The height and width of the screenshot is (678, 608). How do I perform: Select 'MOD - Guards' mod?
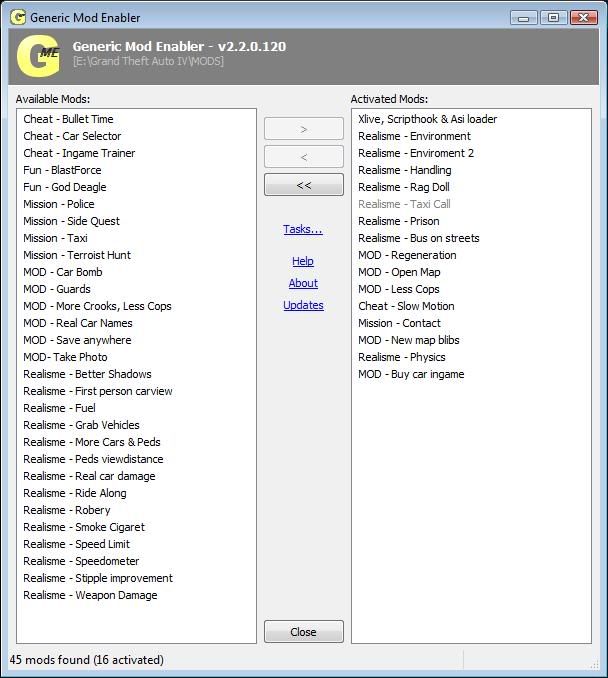click(x=57, y=289)
